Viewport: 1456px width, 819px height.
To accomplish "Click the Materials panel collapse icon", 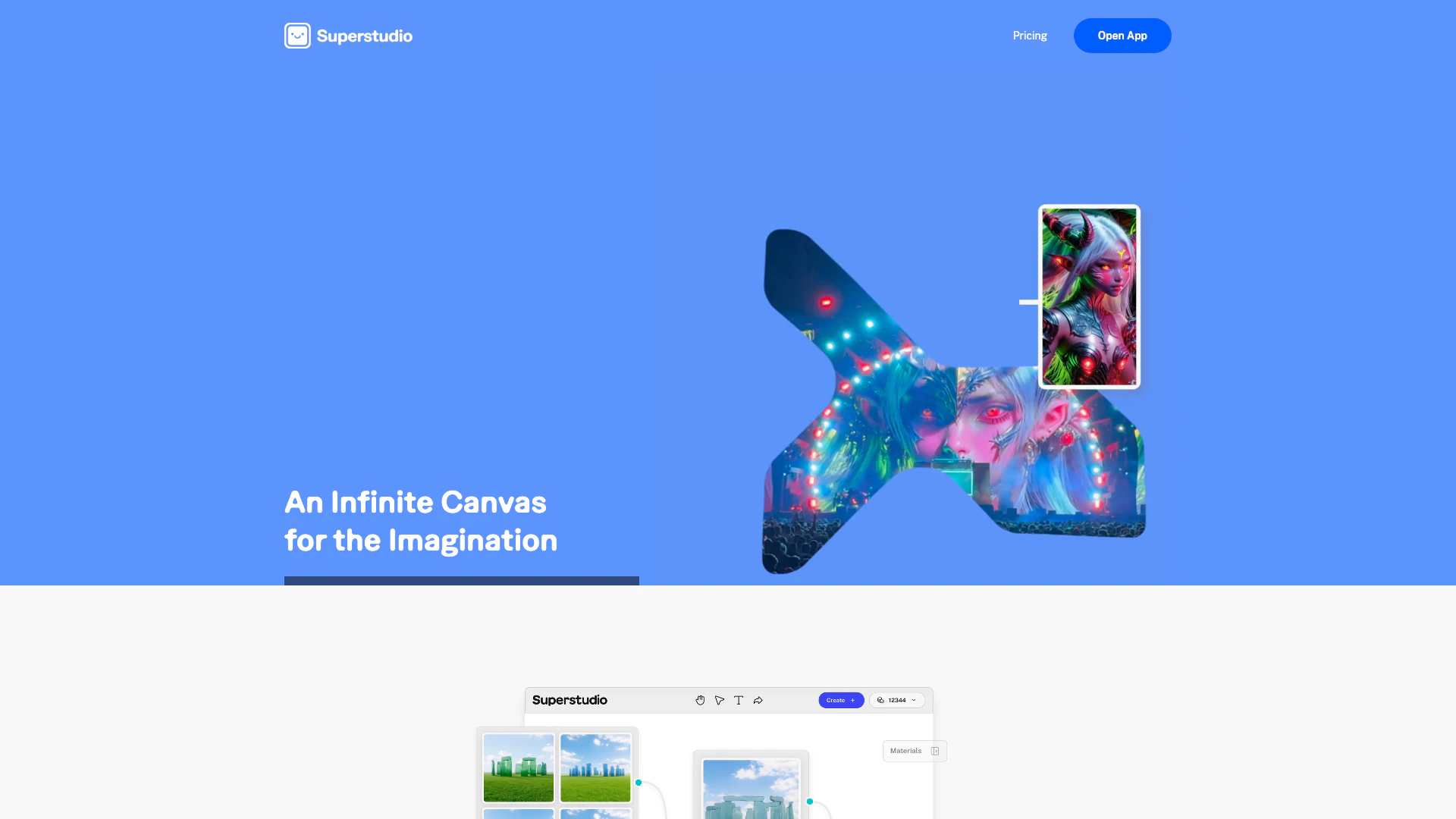I will pos(935,751).
